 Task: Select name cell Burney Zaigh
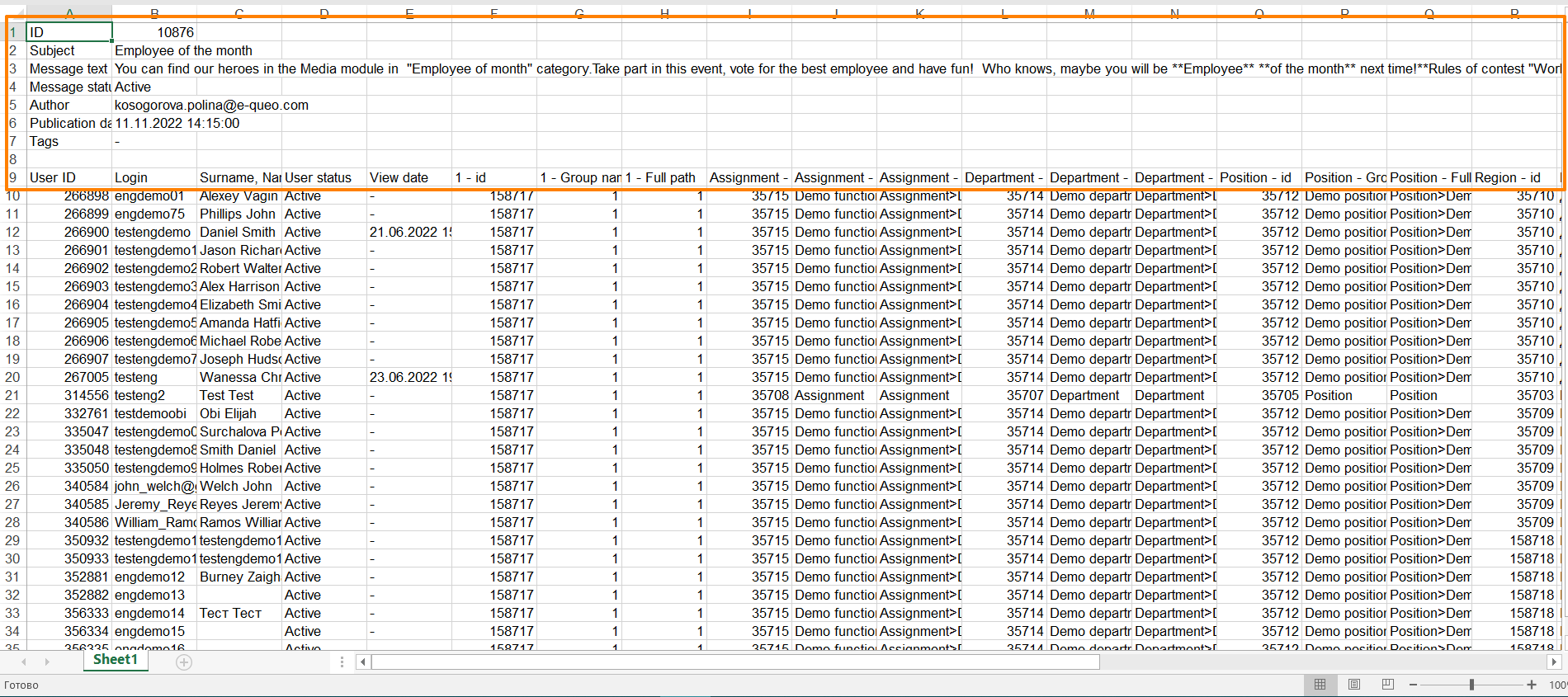point(239,577)
